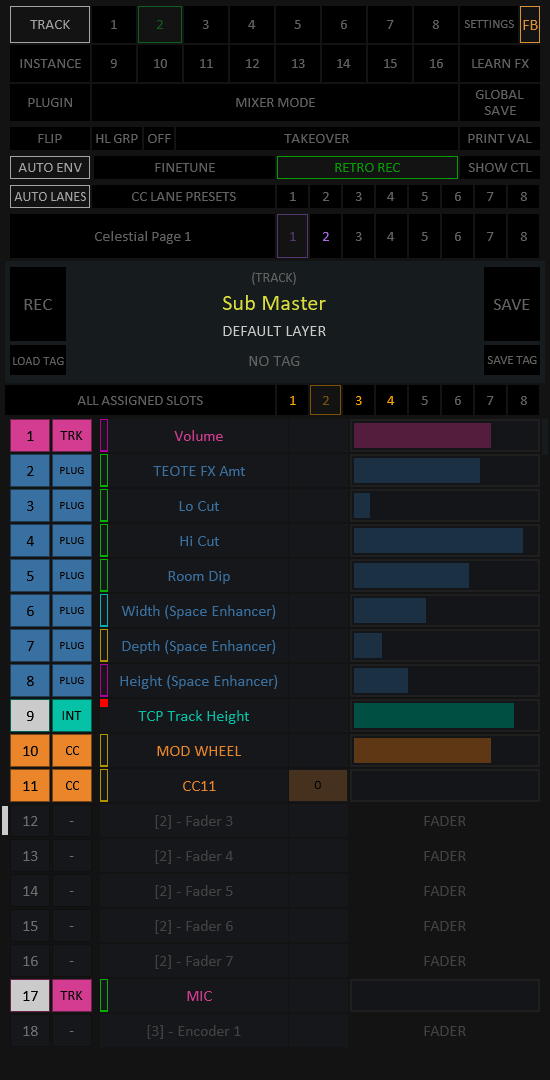Viewport: 550px width, 1080px height.
Task: Adjust the Volume value bar
Action: click(x=445, y=436)
